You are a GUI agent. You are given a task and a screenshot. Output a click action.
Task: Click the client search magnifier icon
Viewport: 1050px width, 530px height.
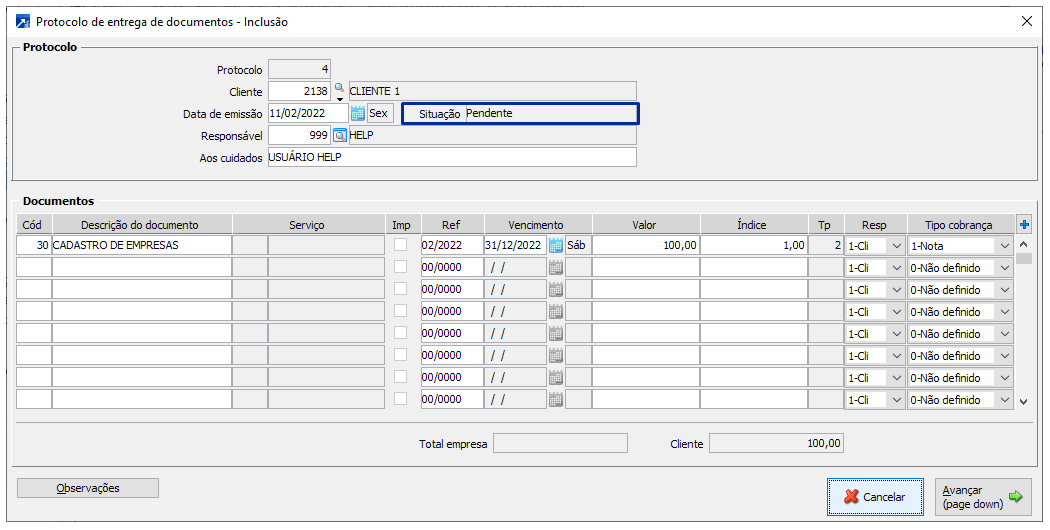pyautogui.click(x=339, y=90)
